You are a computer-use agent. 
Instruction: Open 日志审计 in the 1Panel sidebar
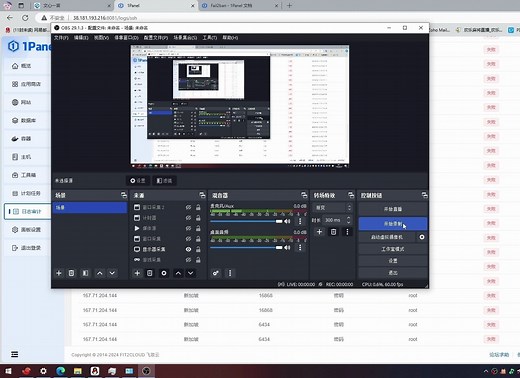click(x=28, y=211)
